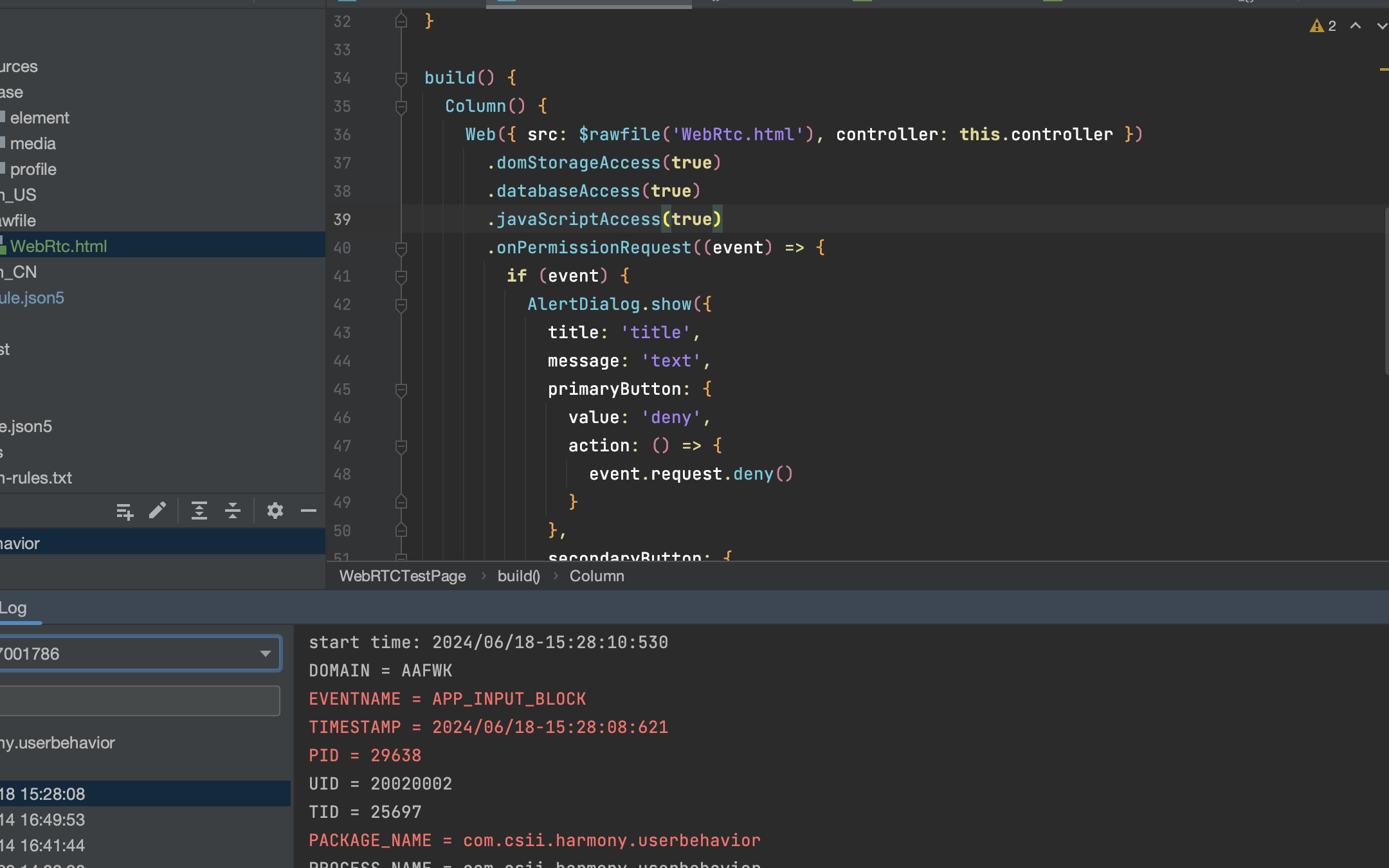This screenshot has width=1389, height=868.
Task: Click the Collapse All icon
Action: (x=233, y=511)
